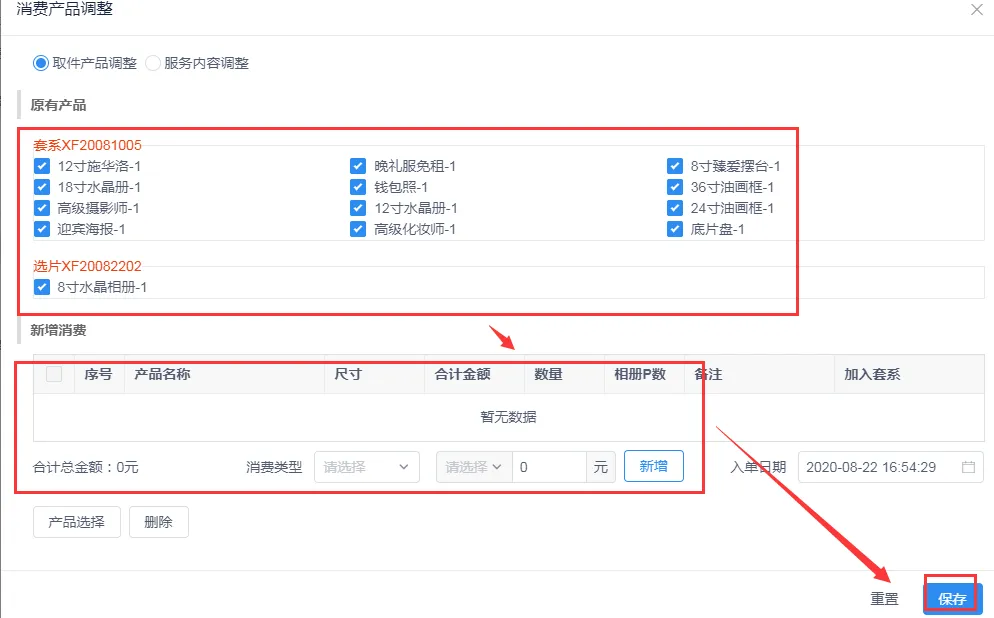Open the 消费类型 dropdown

coord(367,467)
